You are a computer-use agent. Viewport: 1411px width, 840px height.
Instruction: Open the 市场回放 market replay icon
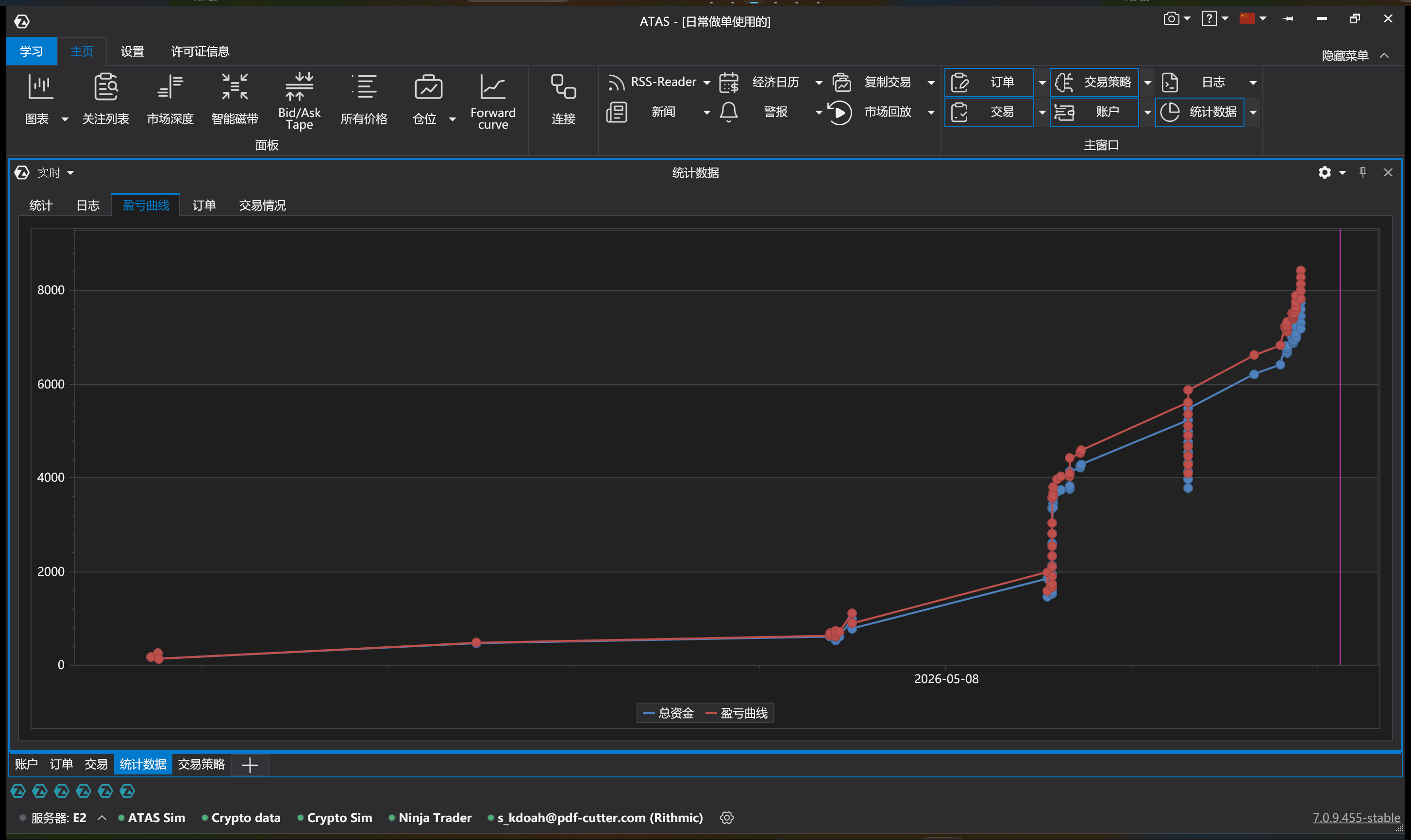pyautogui.click(x=840, y=112)
